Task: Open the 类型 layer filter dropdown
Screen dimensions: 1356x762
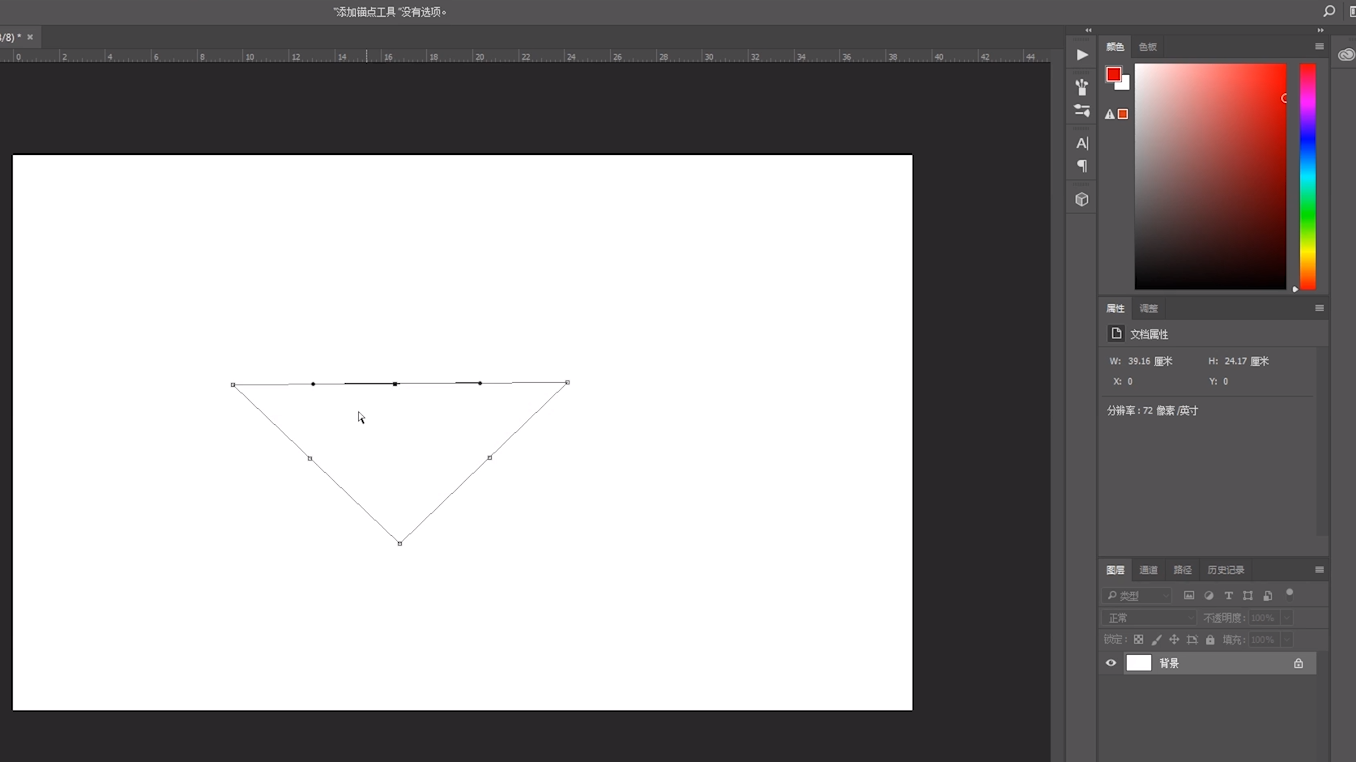Action: coord(1138,596)
